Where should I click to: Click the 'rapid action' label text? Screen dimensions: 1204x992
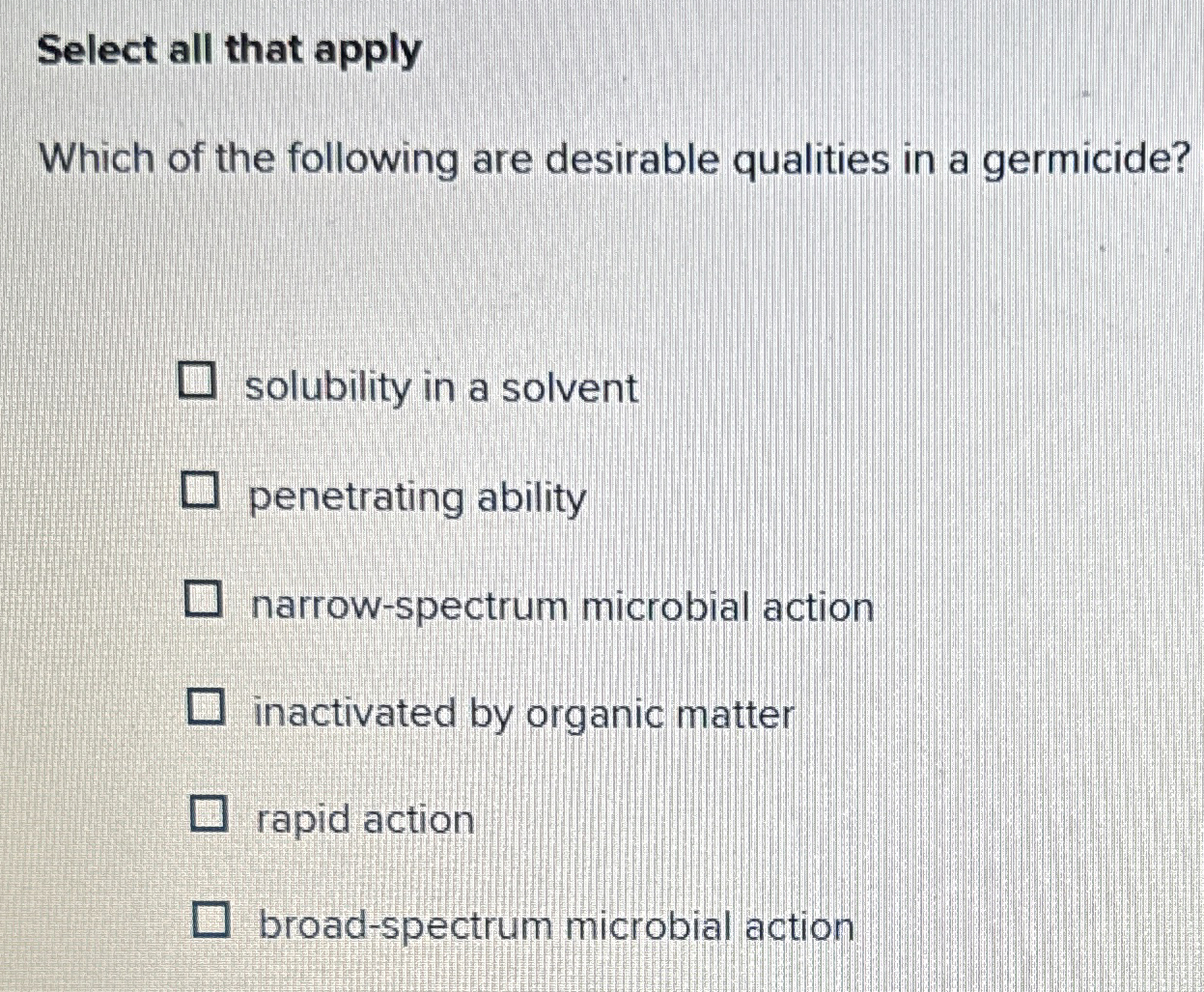click(x=366, y=821)
